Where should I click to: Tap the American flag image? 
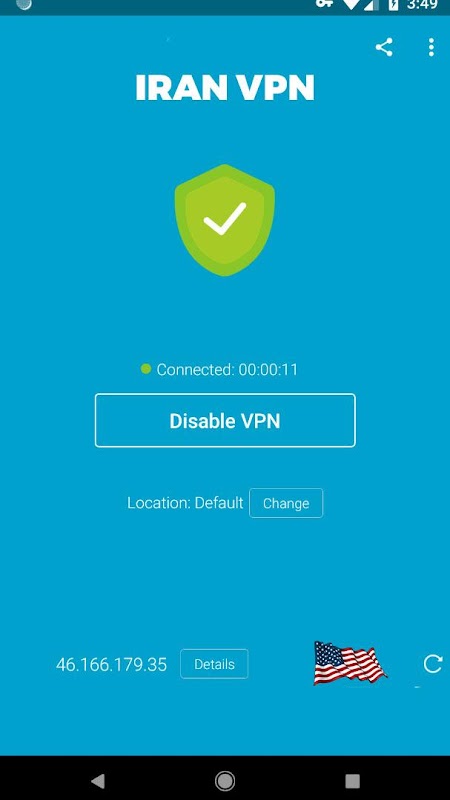click(x=349, y=663)
